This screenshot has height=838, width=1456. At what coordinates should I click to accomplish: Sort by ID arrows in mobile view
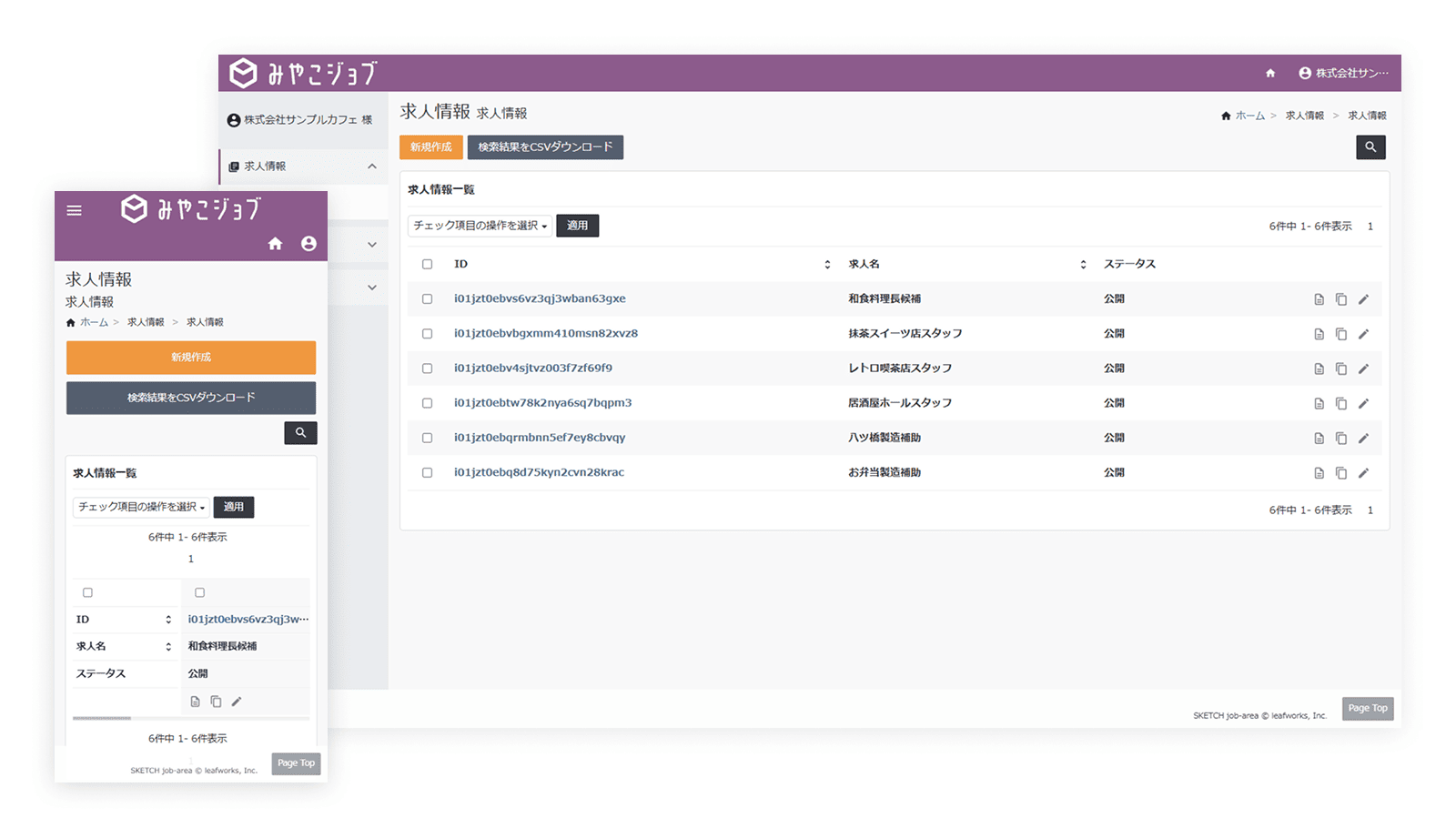point(168,620)
